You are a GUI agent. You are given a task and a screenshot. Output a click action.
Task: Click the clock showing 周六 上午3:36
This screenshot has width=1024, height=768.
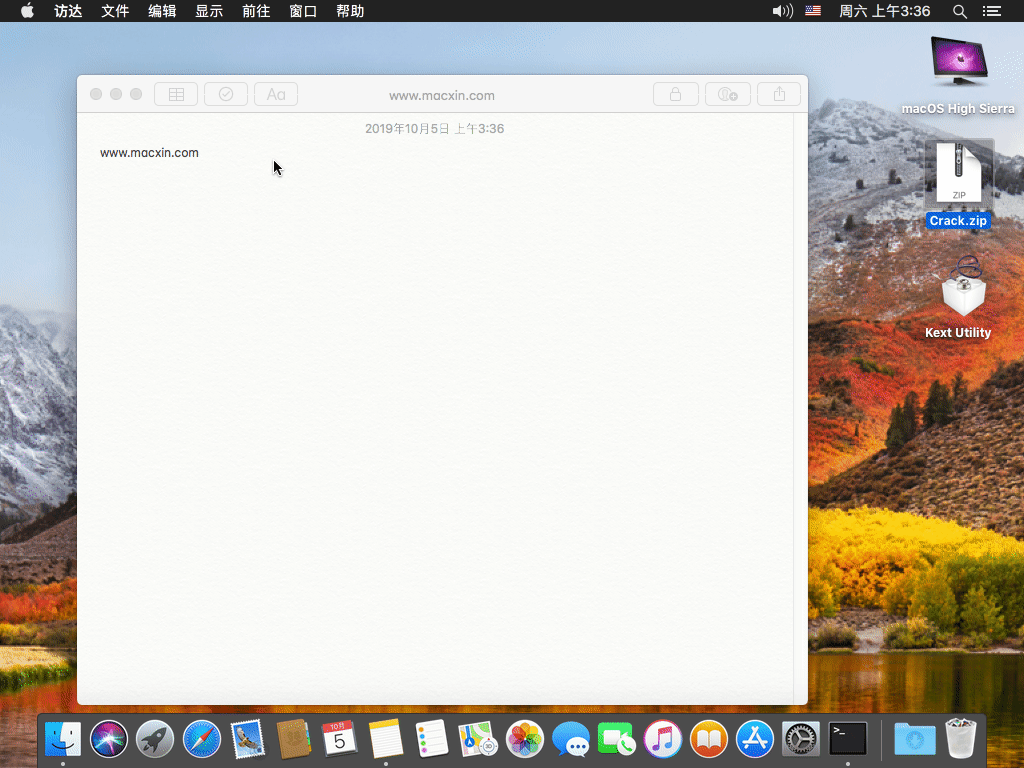pos(884,11)
